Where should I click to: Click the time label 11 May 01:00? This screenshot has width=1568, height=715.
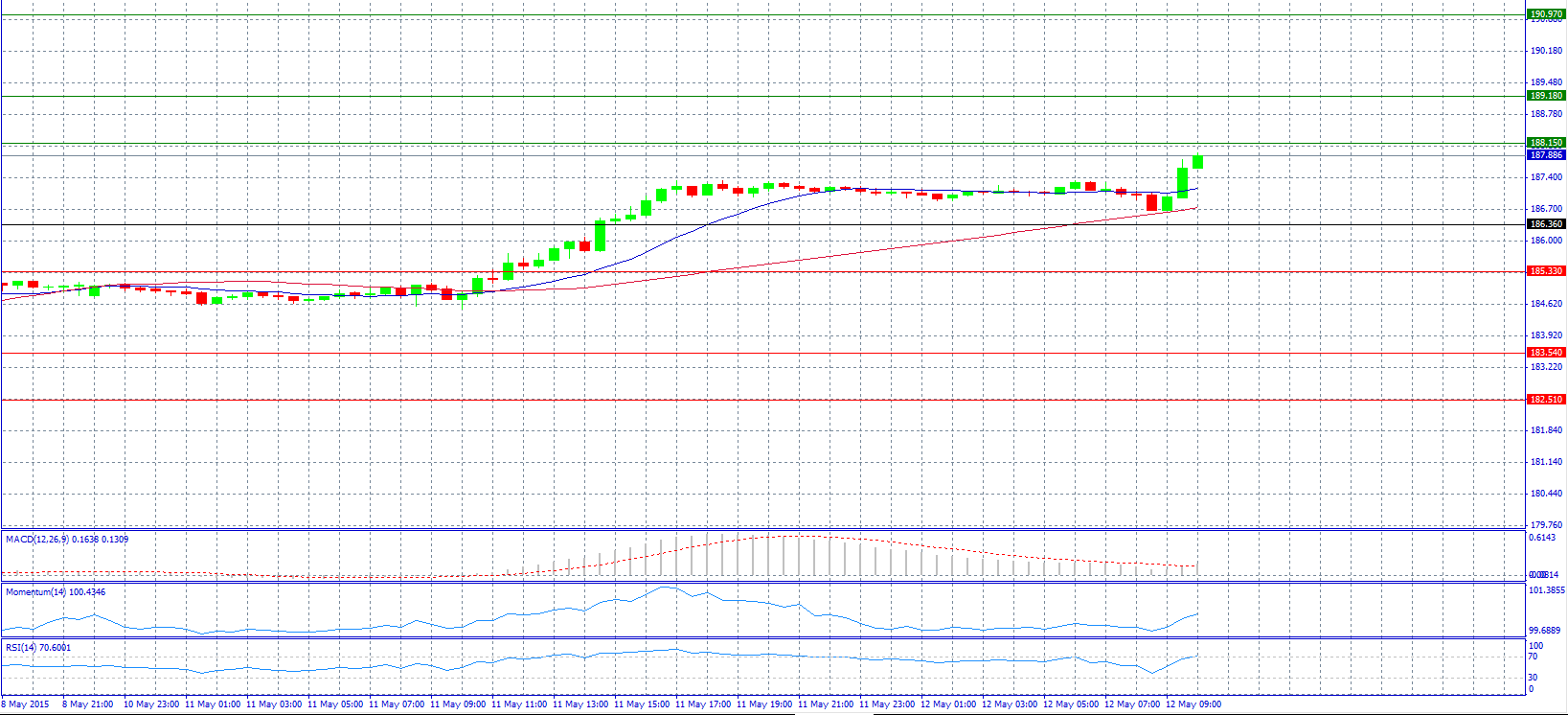pos(211,704)
